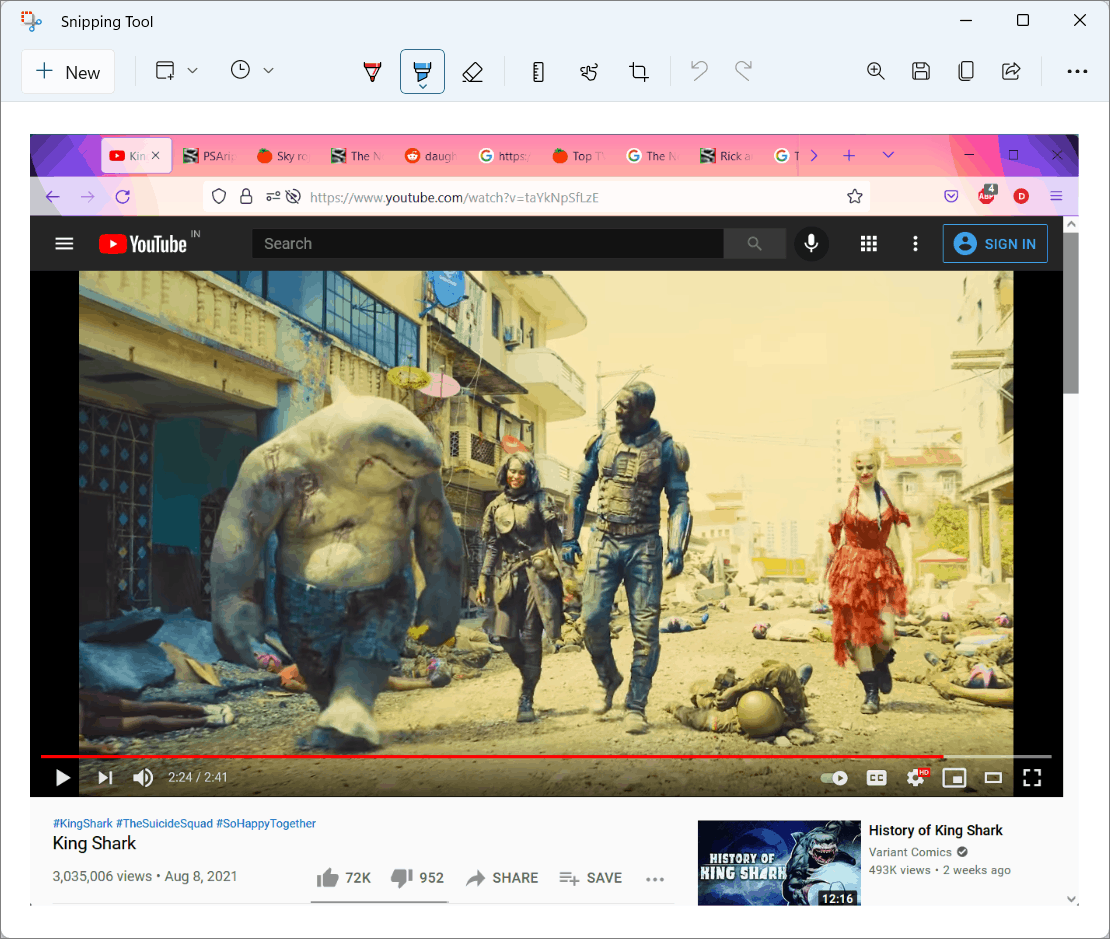Dislike the video with 952
The width and height of the screenshot is (1110, 939).
coord(417,878)
